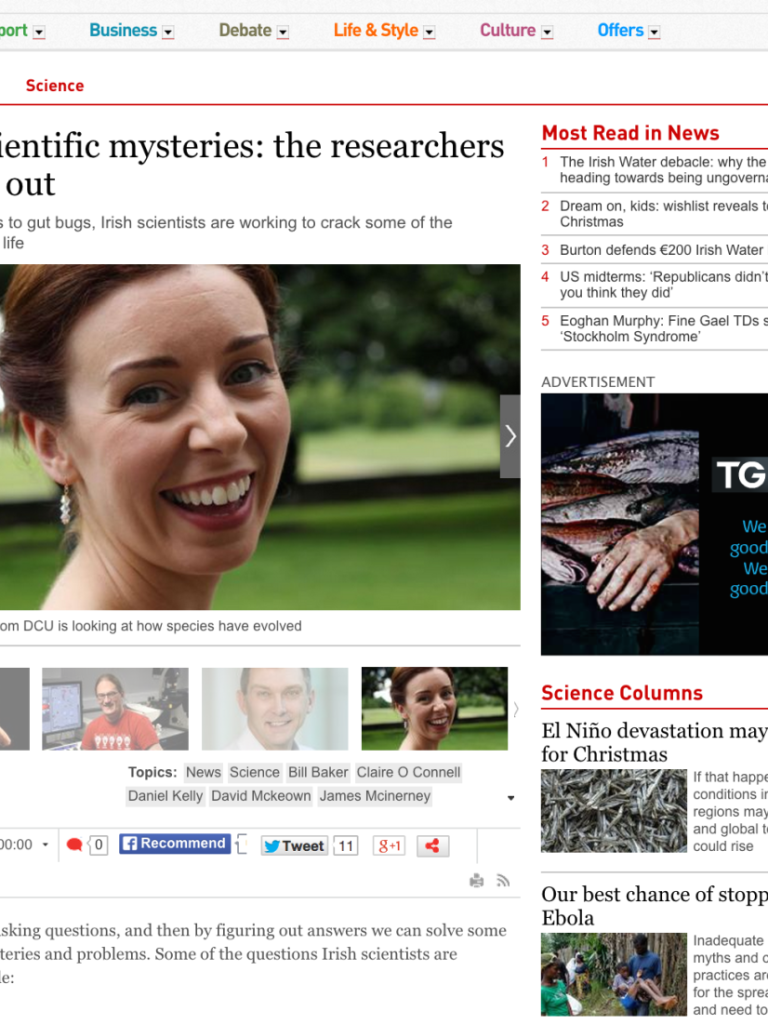
Task: Advance main photo with next arrow
Action: [x=510, y=436]
